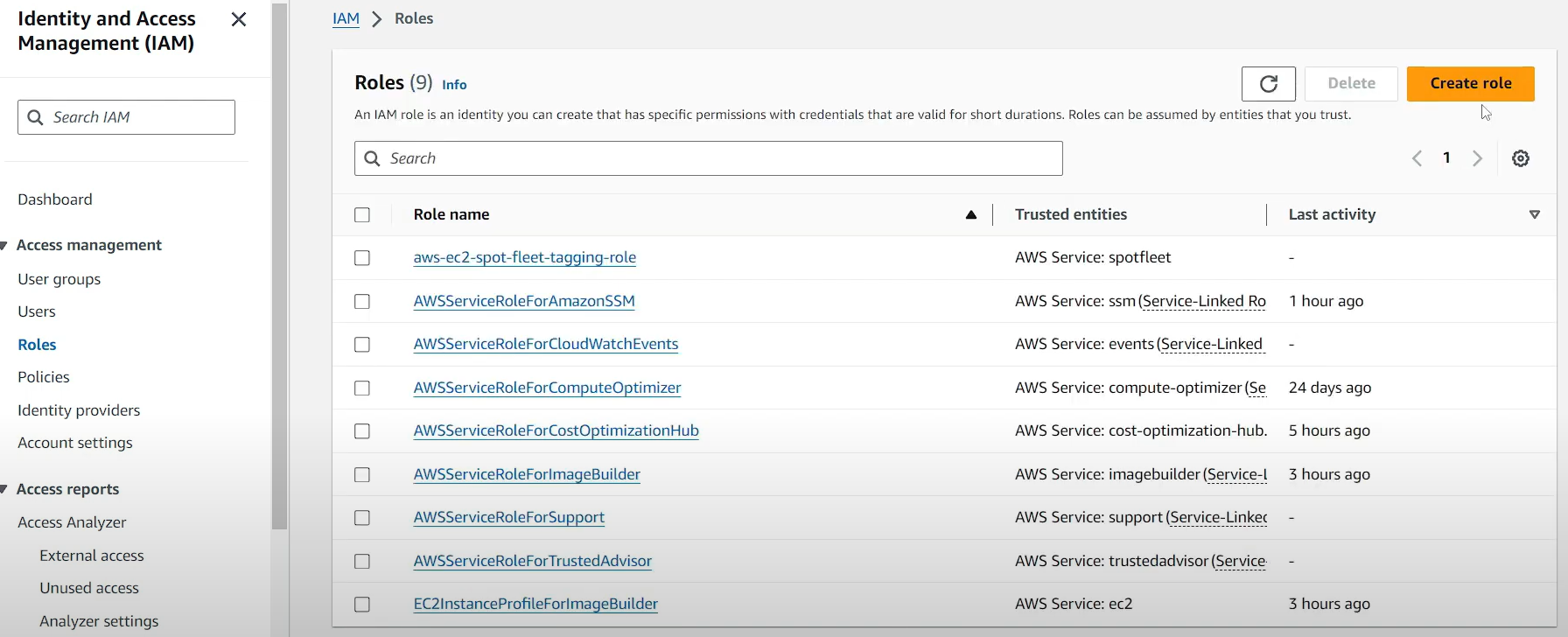Open AWSServiceRoleForCloudWatchEvents role link
The height and width of the screenshot is (637, 1568).
[x=546, y=344]
